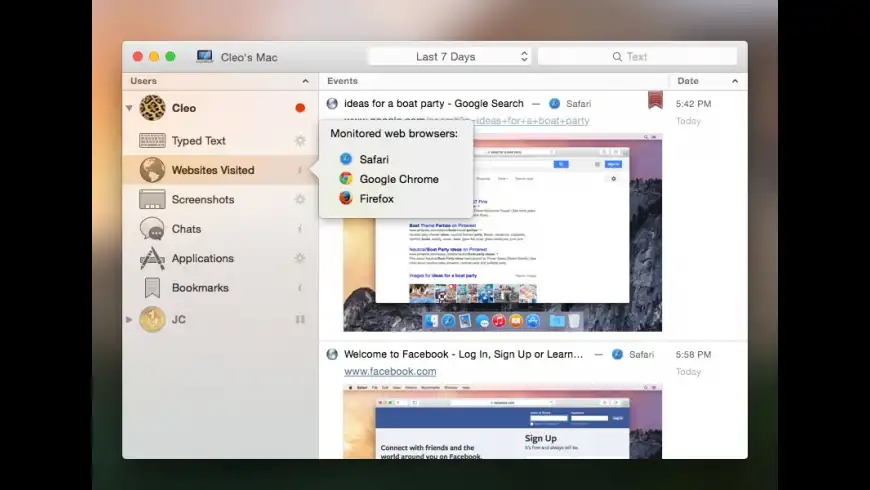
Task: Open the Facebook page screenshot thumbnail
Action: pos(503,421)
